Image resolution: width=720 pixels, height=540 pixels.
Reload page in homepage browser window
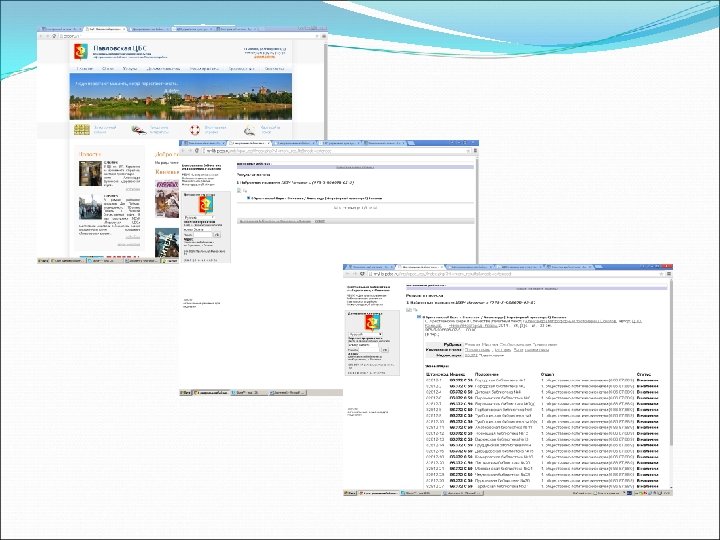click(x=54, y=36)
